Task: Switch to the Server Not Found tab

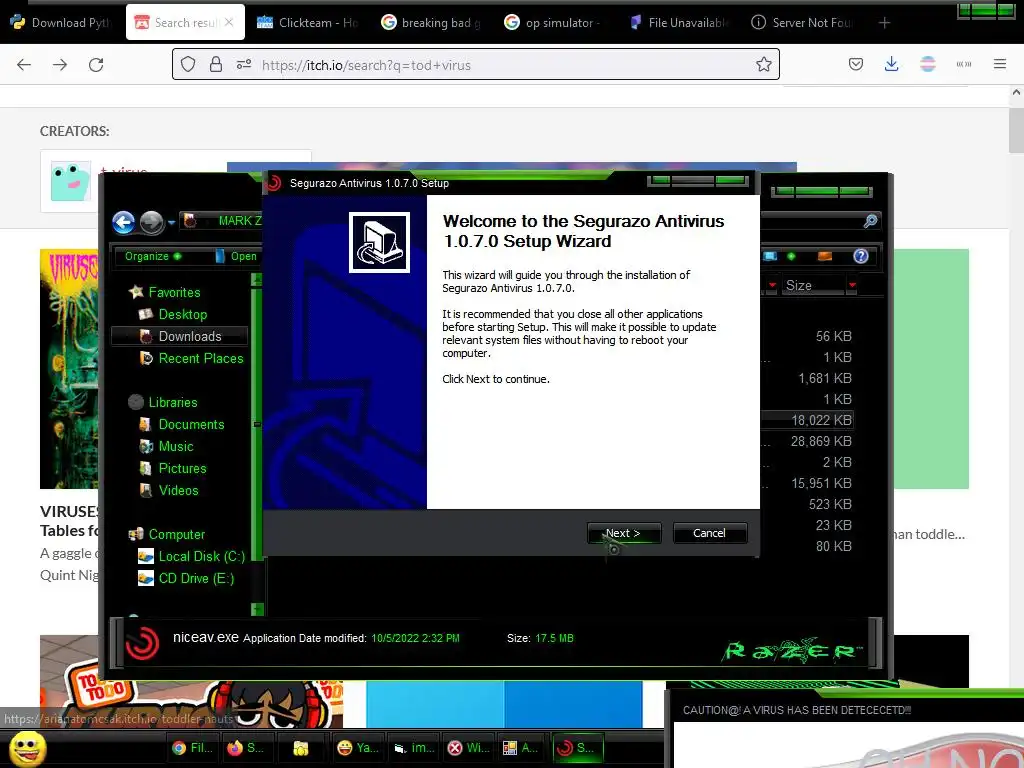Action: [802, 22]
